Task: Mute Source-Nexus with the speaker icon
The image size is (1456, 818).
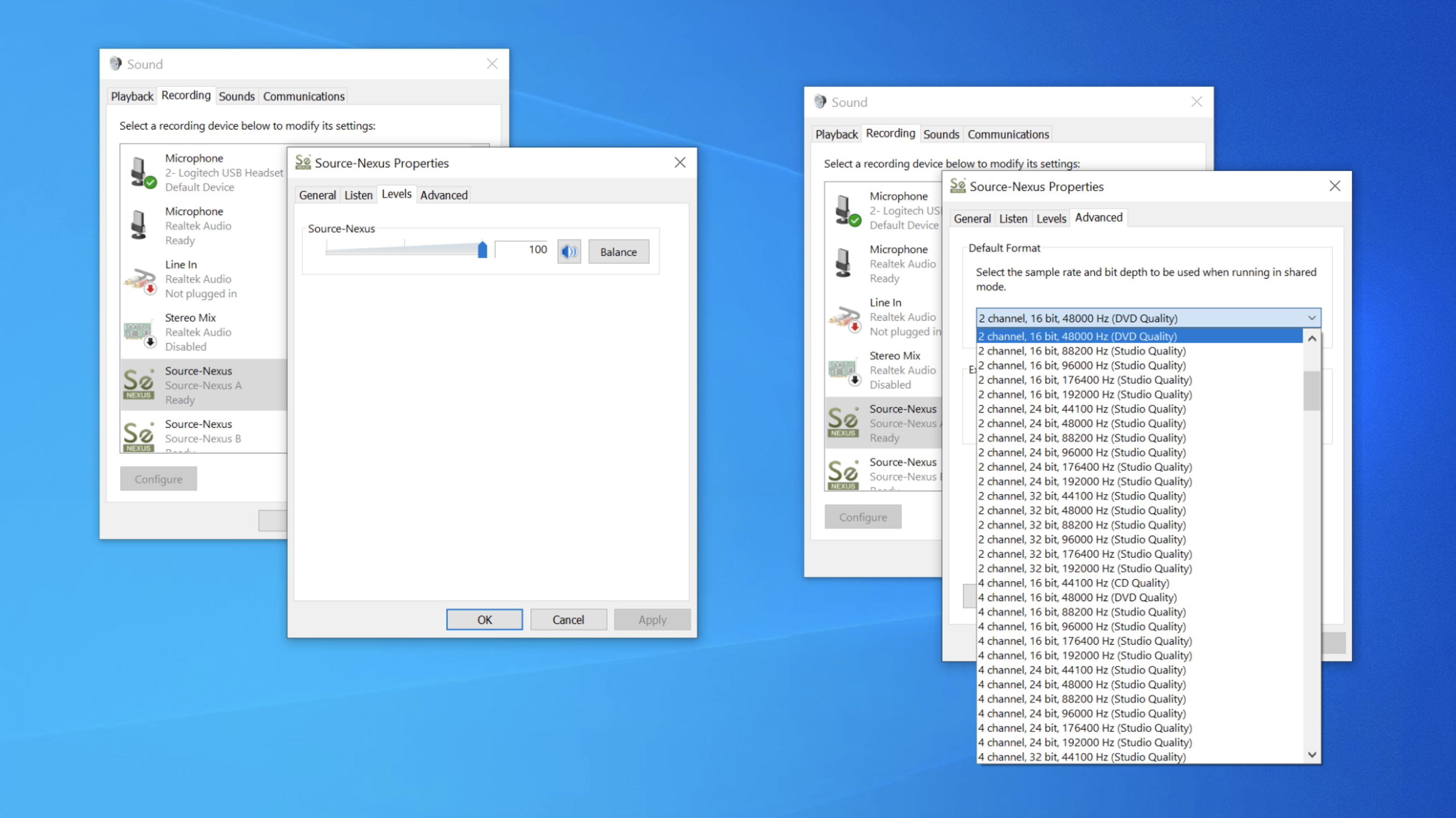Action: pyautogui.click(x=569, y=251)
